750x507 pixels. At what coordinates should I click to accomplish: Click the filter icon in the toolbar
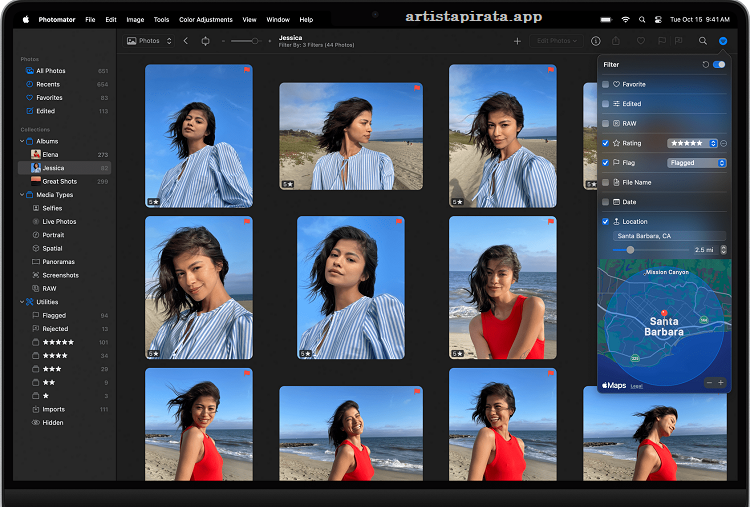click(722, 41)
